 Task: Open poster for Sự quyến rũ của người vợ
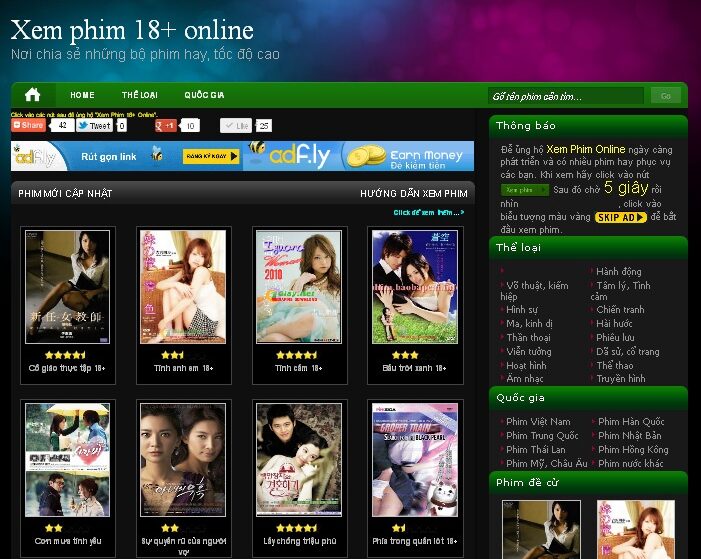pyautogui.click(x=183, y=460)
